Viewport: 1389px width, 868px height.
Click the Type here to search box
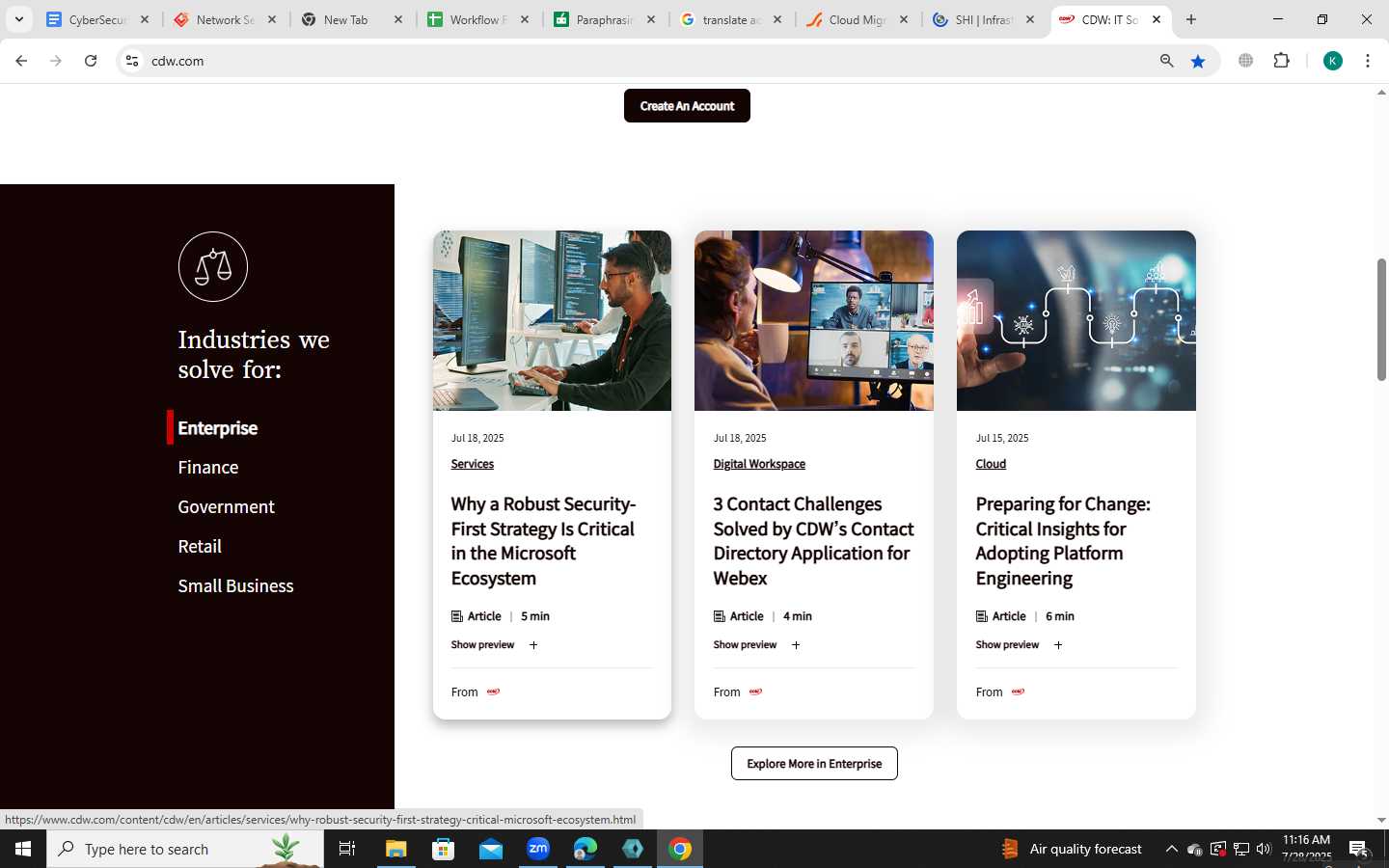(185, 849)
